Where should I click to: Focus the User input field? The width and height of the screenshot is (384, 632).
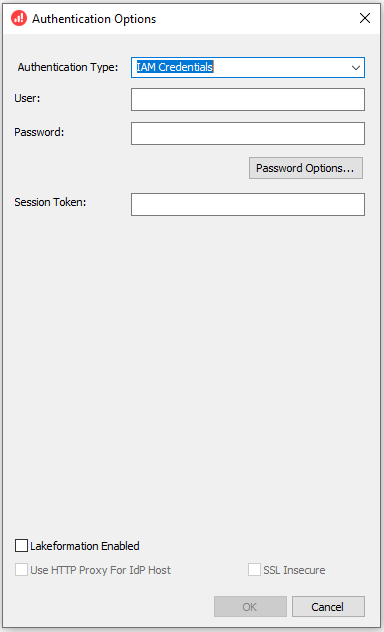click(248, 100)
